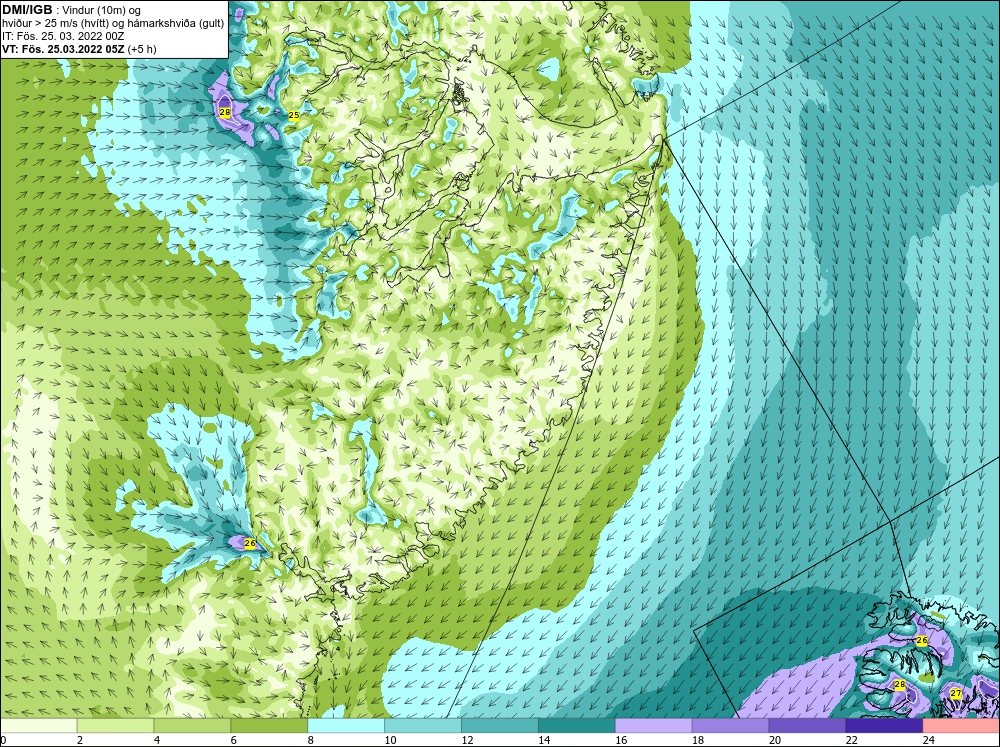The height and width of the screenshot is (747, 1000).
Task: Click the light green 2–4 m/s legend swatch
Action: (x=115, y=726)
